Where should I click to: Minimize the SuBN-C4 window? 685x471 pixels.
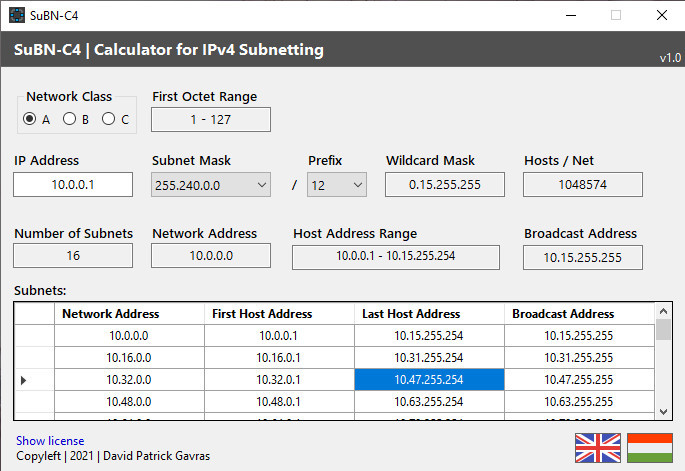(571, 15)
